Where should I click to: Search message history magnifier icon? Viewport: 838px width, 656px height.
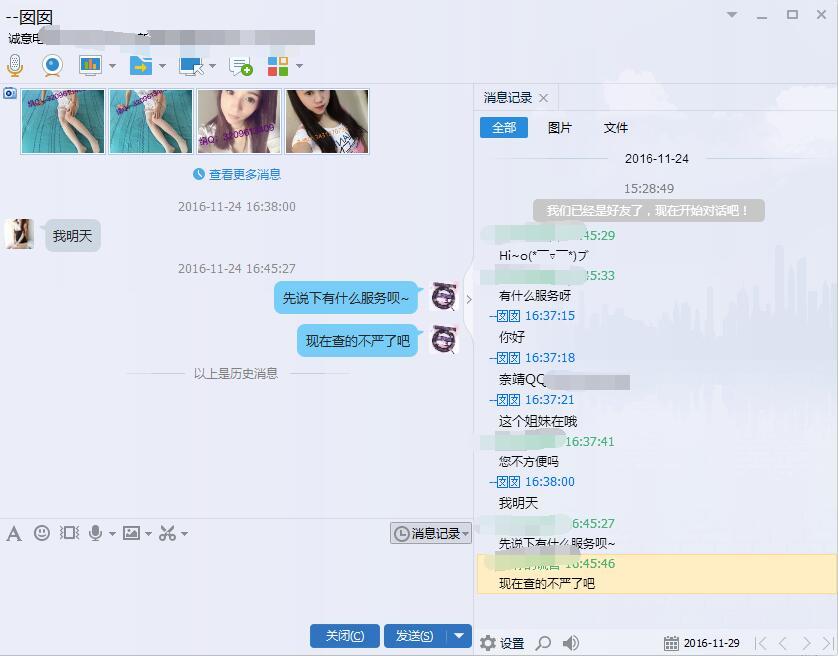click(543, 643)
